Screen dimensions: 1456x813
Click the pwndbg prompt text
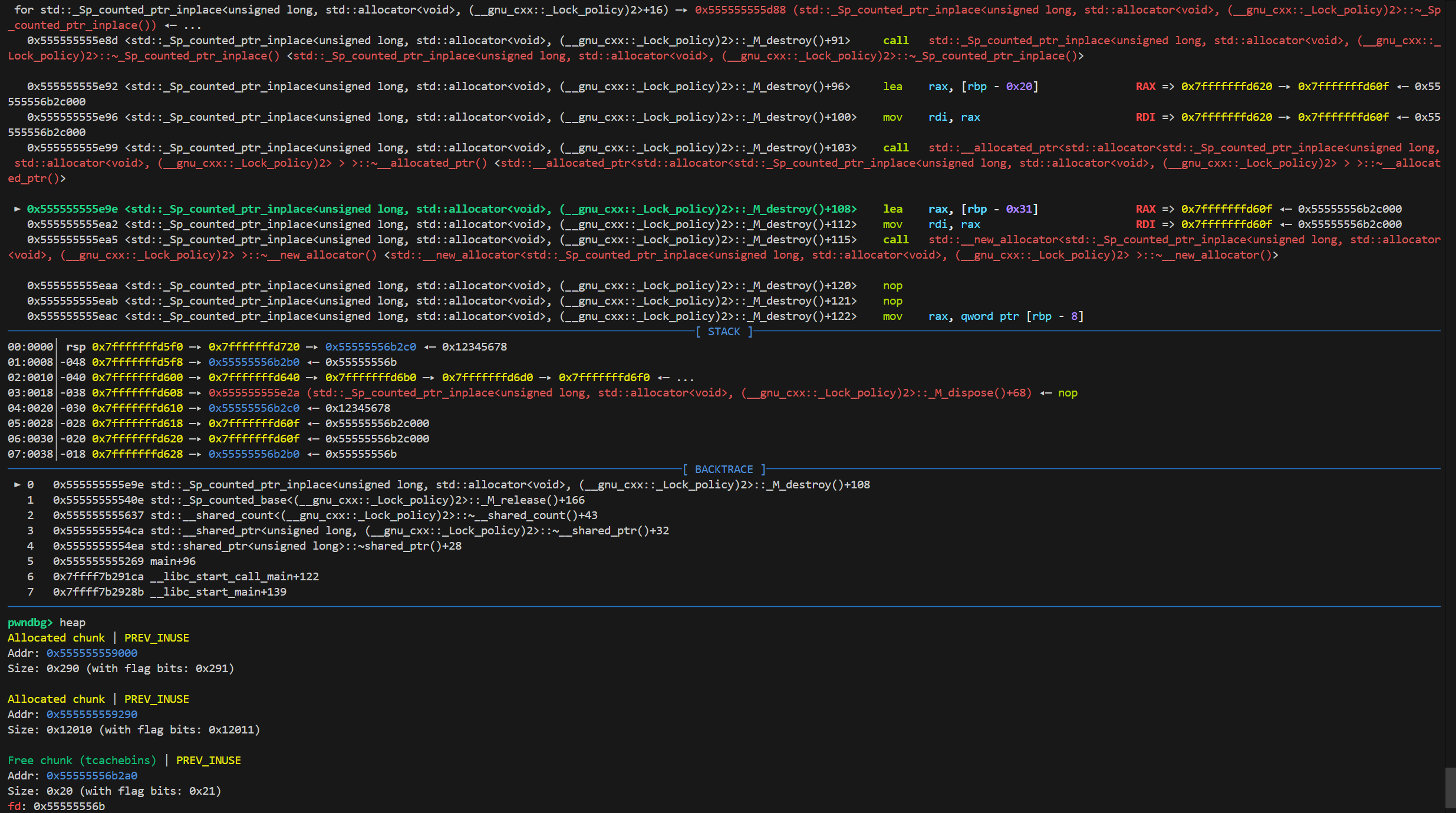click(30, 622)
